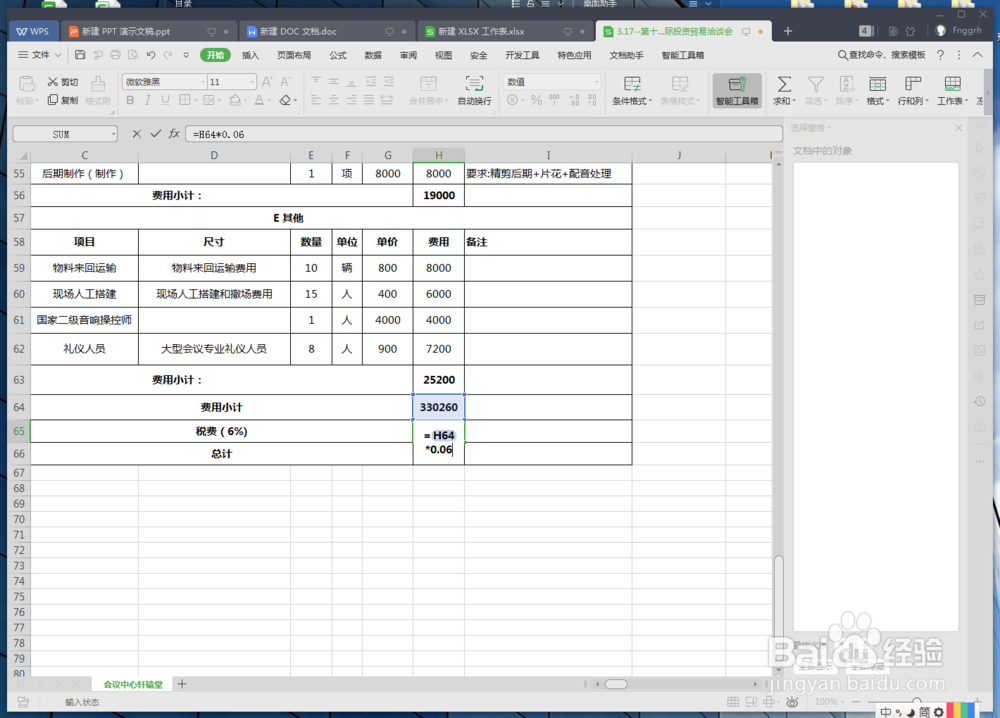
Task: Click in the formula bar input
Action: [483, 134]
